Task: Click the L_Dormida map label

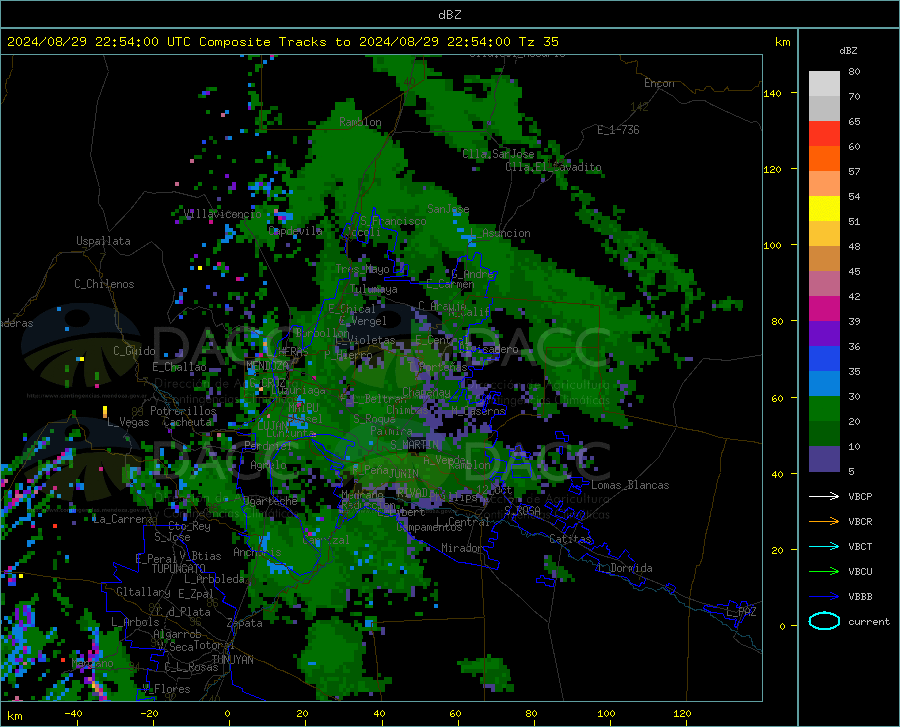Action: click(x=624, y=568)
